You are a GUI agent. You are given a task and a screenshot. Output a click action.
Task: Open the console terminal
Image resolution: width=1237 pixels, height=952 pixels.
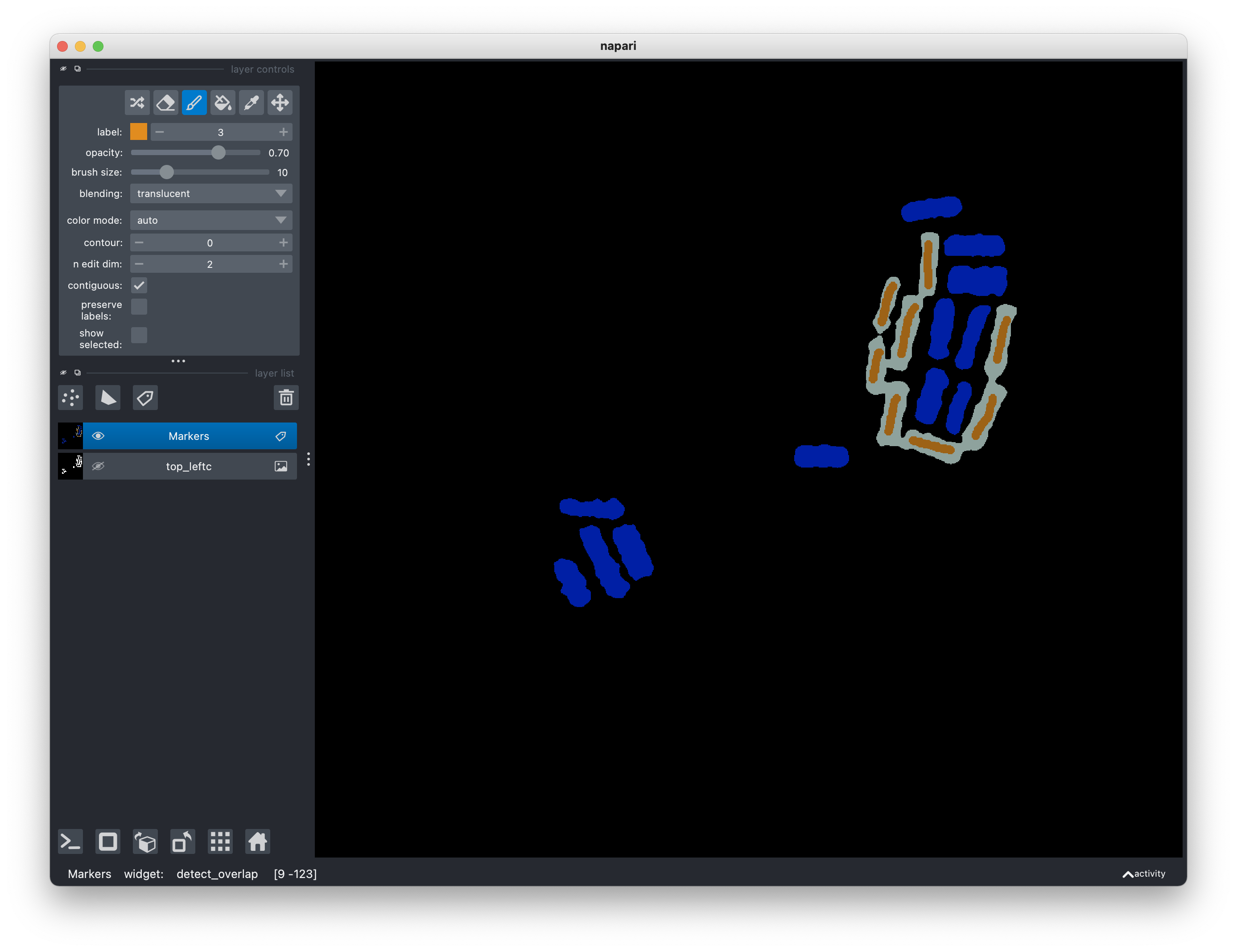point(71,841)
